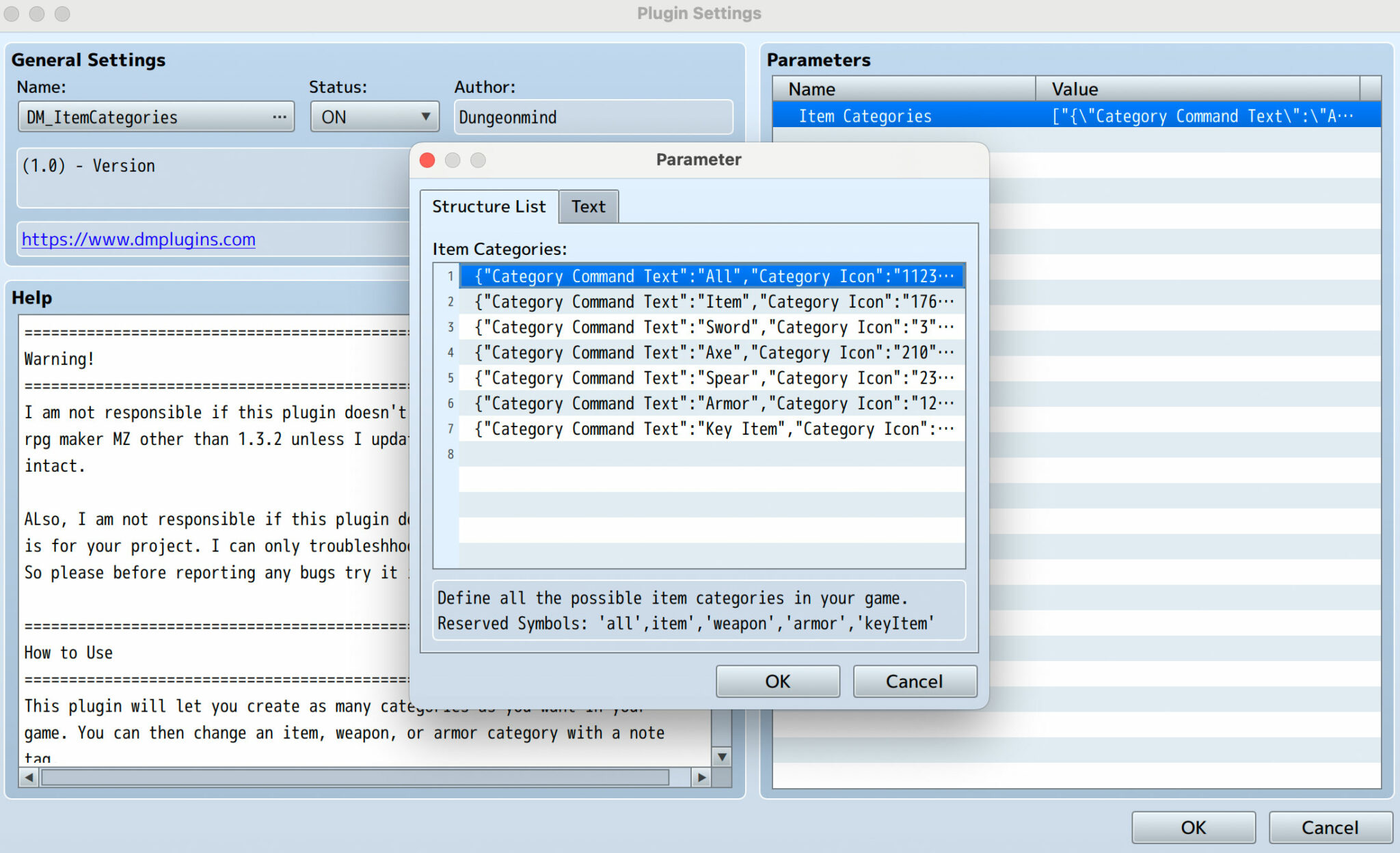1400x853 pixels.
Task: Select the "Item" category row
Action: click(712, 301)
